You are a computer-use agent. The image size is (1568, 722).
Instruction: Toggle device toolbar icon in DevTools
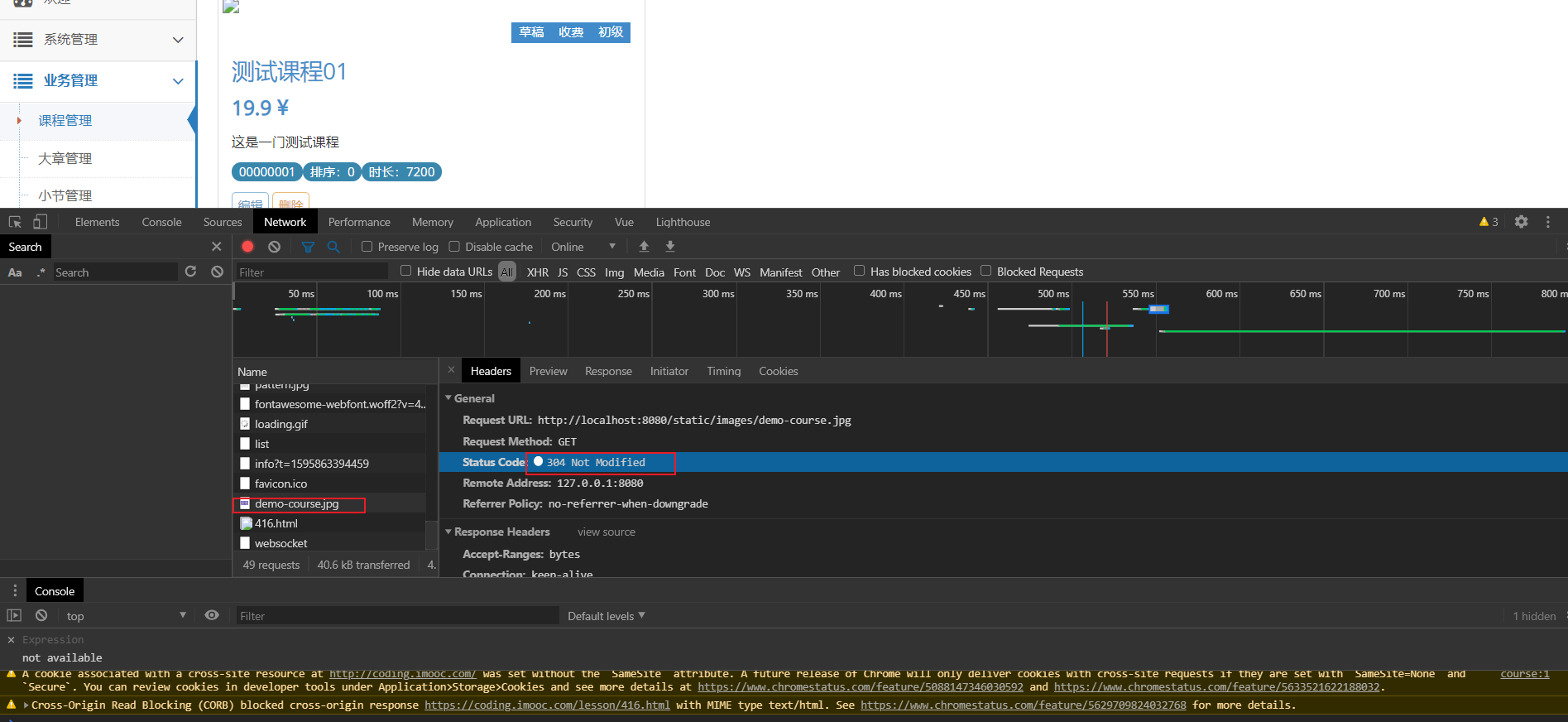click(x=40, y=222)
